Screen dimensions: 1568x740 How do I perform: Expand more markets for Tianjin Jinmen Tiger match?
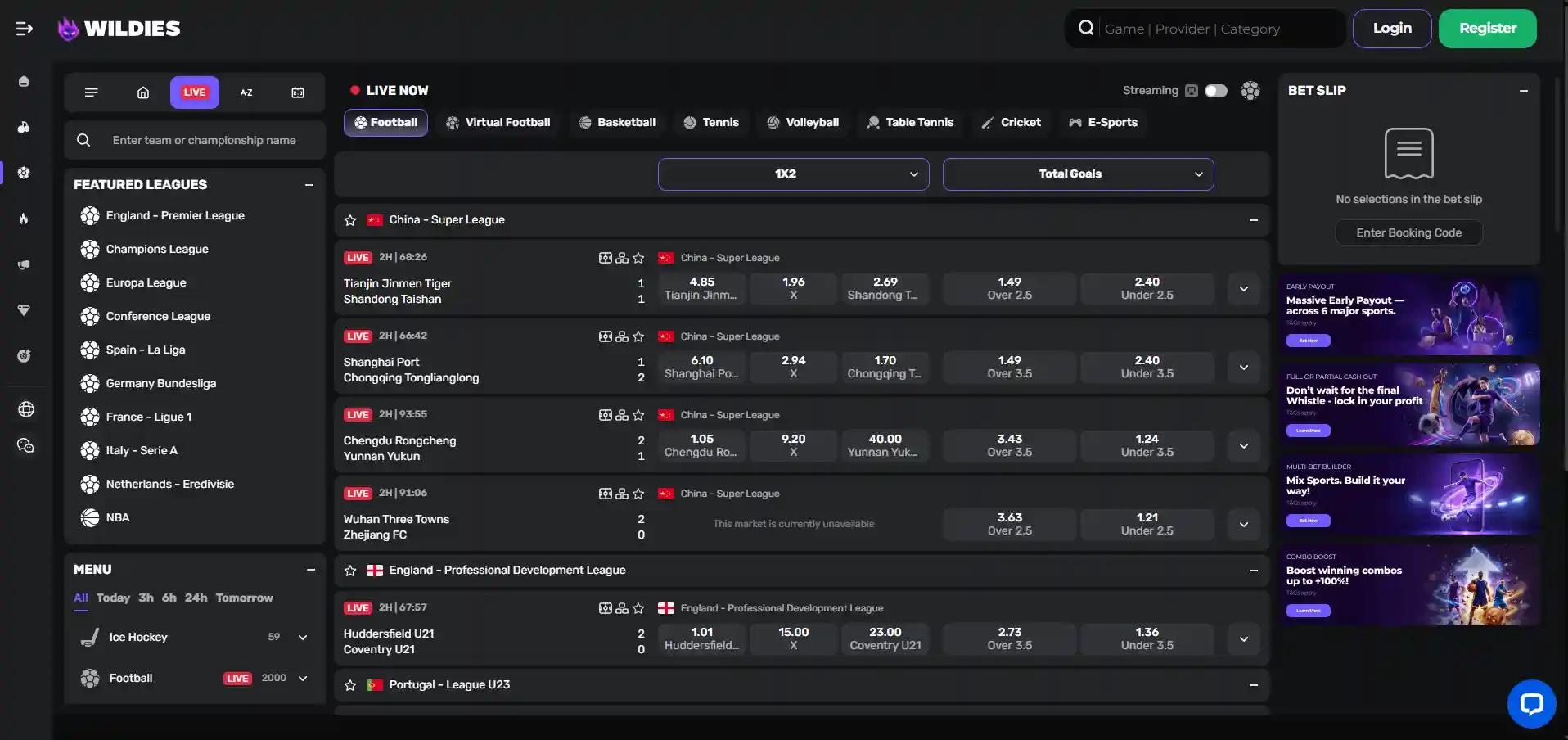coord(1244,289)
